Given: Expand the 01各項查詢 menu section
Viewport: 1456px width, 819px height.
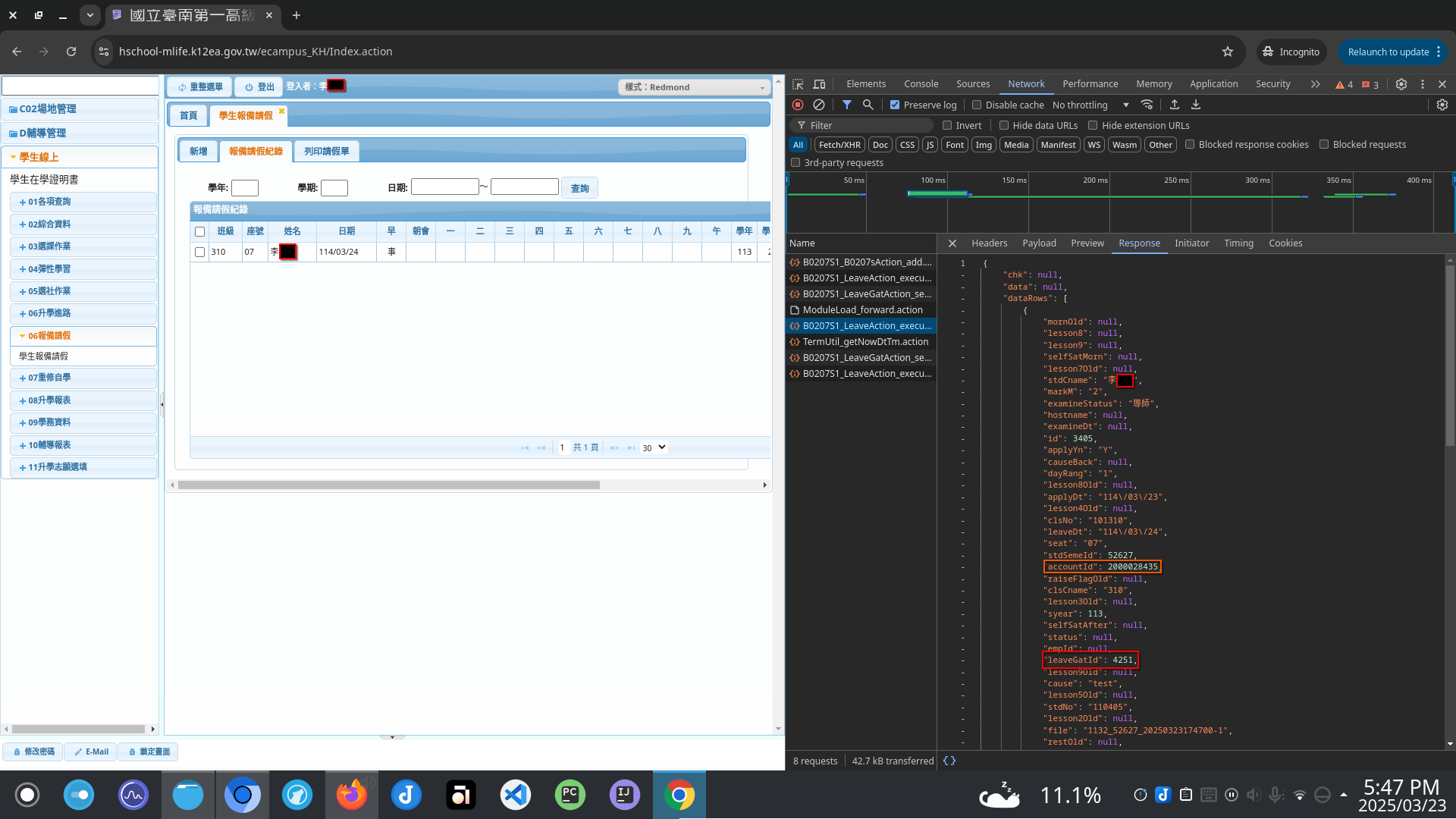Looking at the screenshot, I should [83, 202].
